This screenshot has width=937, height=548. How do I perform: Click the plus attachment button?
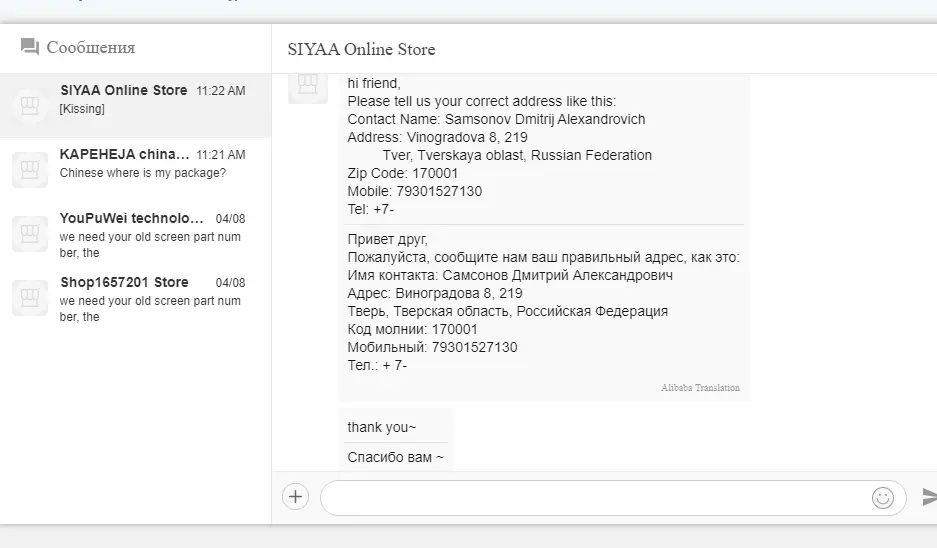tap(295, 497)
